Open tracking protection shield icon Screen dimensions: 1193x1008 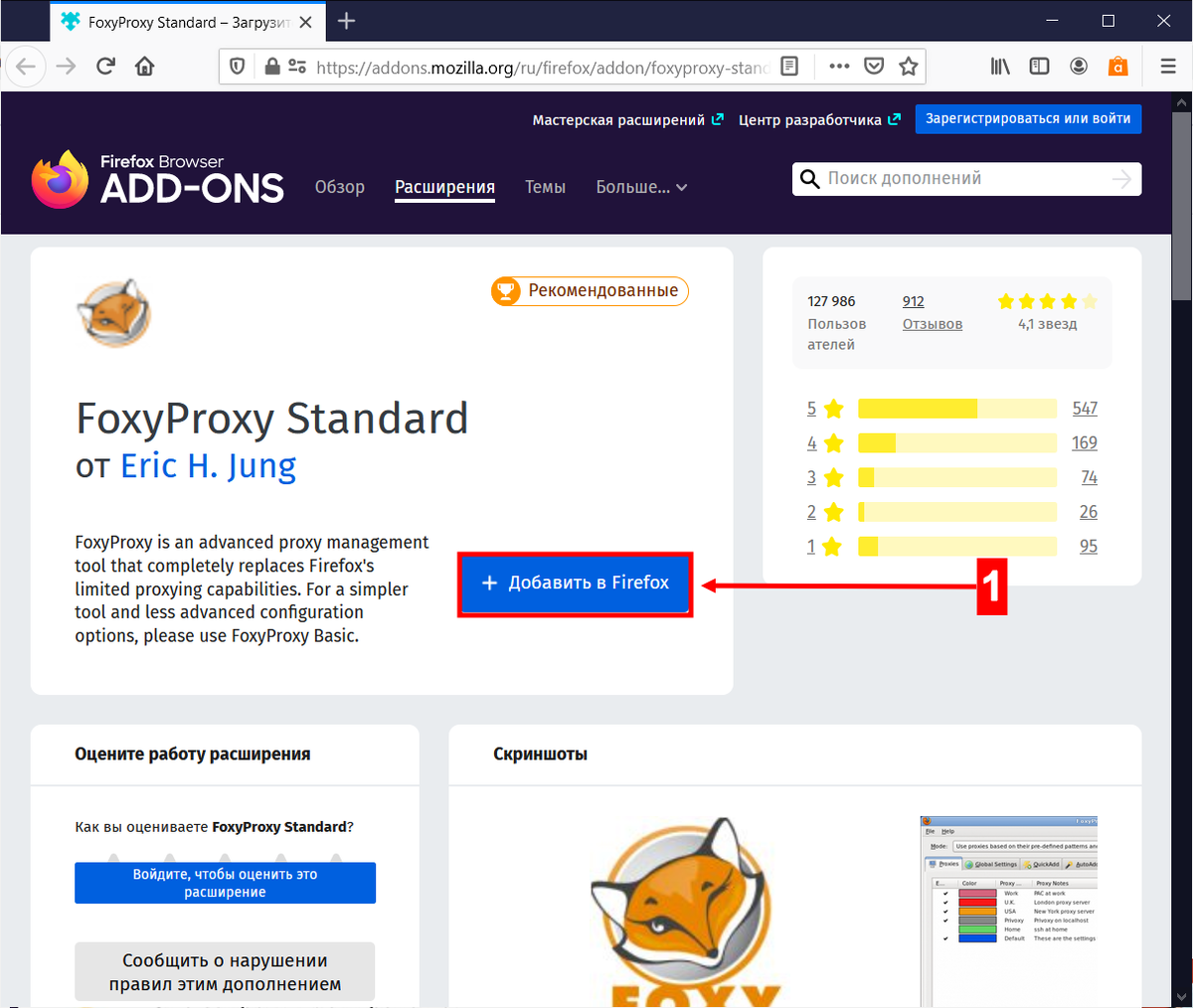pos(238,67)
